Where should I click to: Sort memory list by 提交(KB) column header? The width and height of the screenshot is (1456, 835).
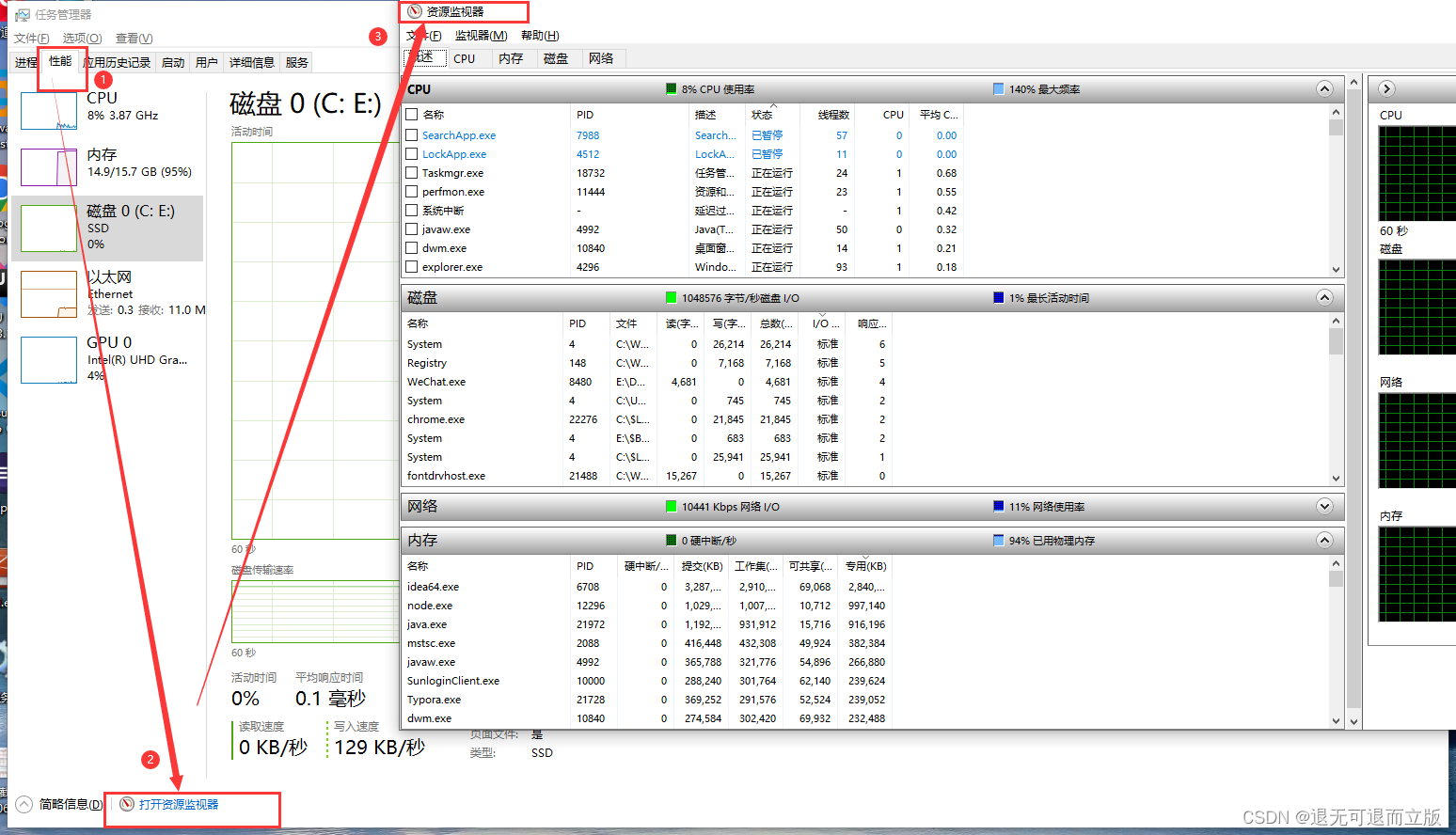tap(702, 566)
